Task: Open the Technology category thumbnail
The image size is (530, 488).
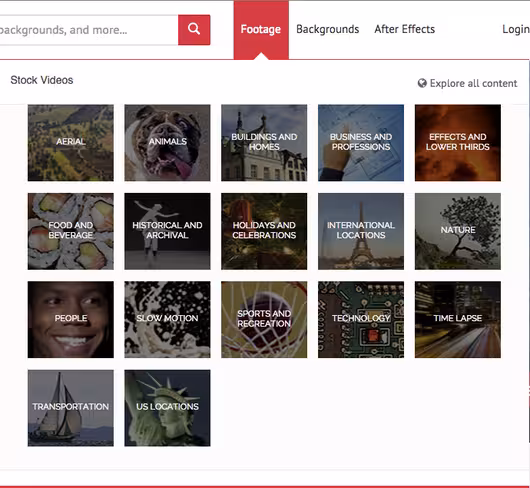Action: [361, 319]
